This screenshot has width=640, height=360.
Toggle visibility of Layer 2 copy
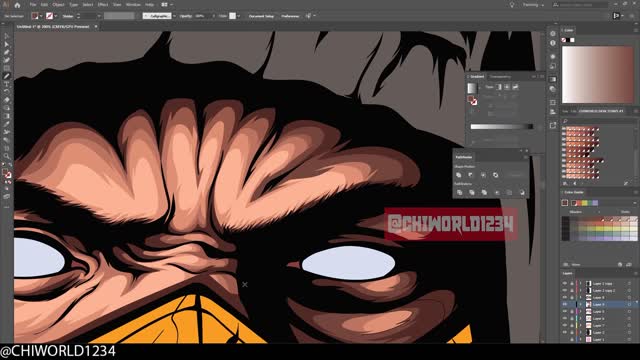click(565, 283)
